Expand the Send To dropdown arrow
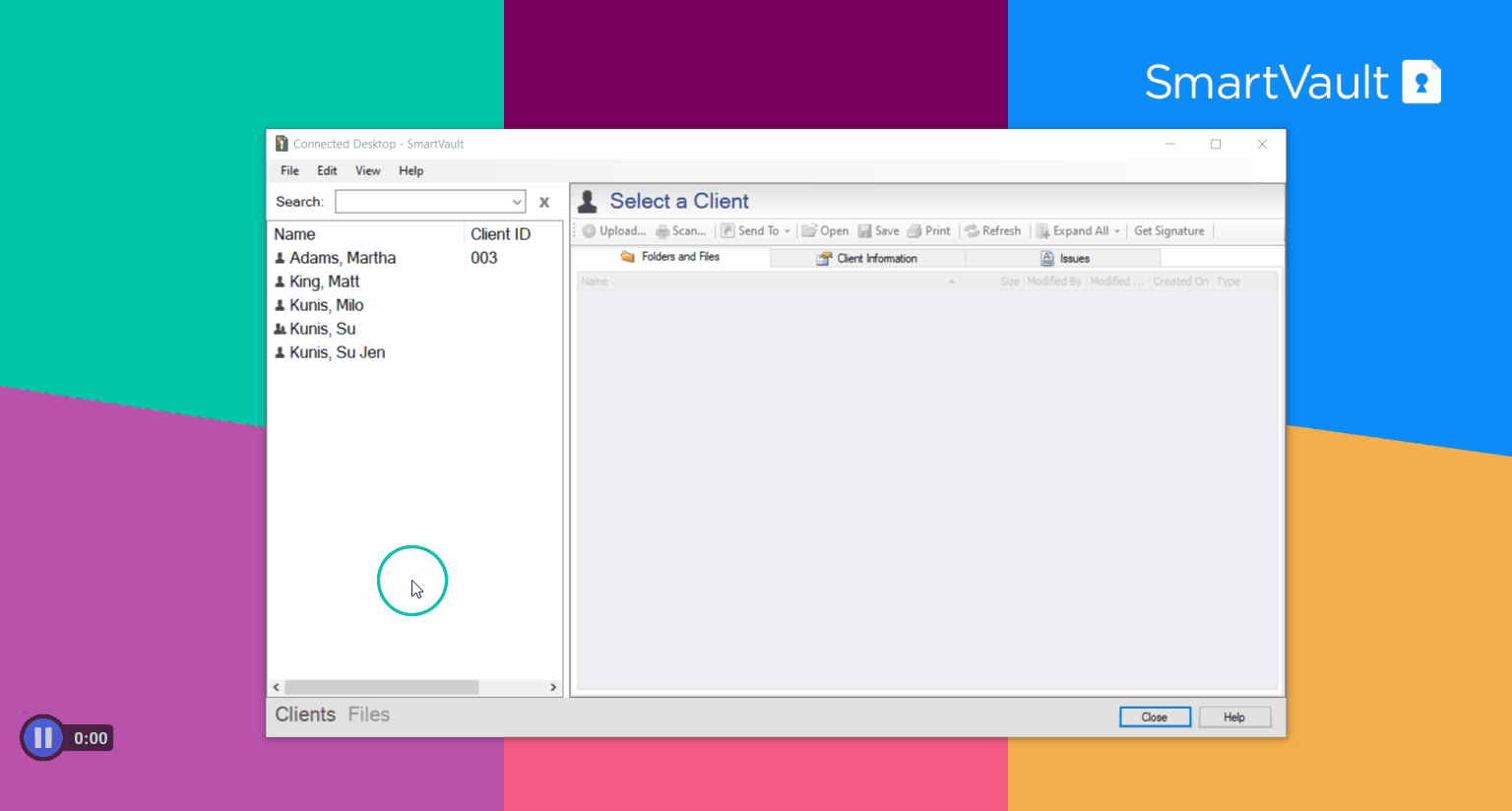Screen dimensions: 1512x811 pyautogui.click(x=787, y=231)
